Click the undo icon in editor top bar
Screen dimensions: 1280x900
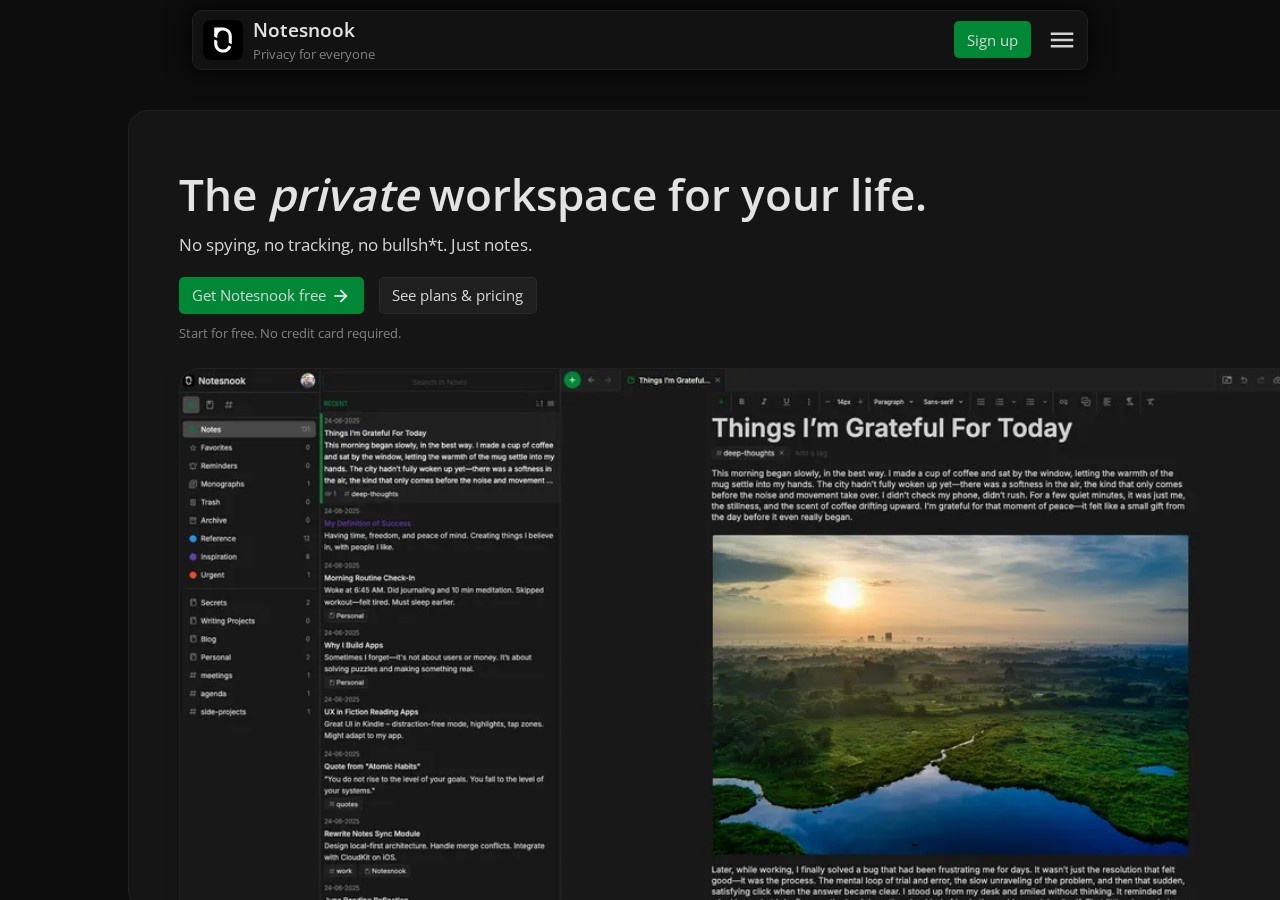click(1244, 380)
